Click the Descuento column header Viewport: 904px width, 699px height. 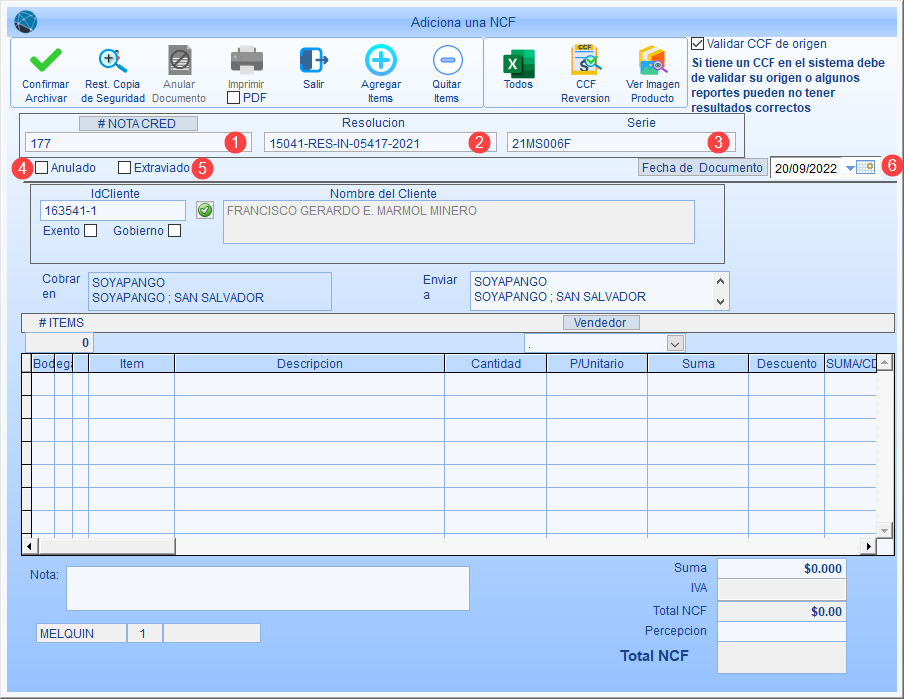pos(786,363)
